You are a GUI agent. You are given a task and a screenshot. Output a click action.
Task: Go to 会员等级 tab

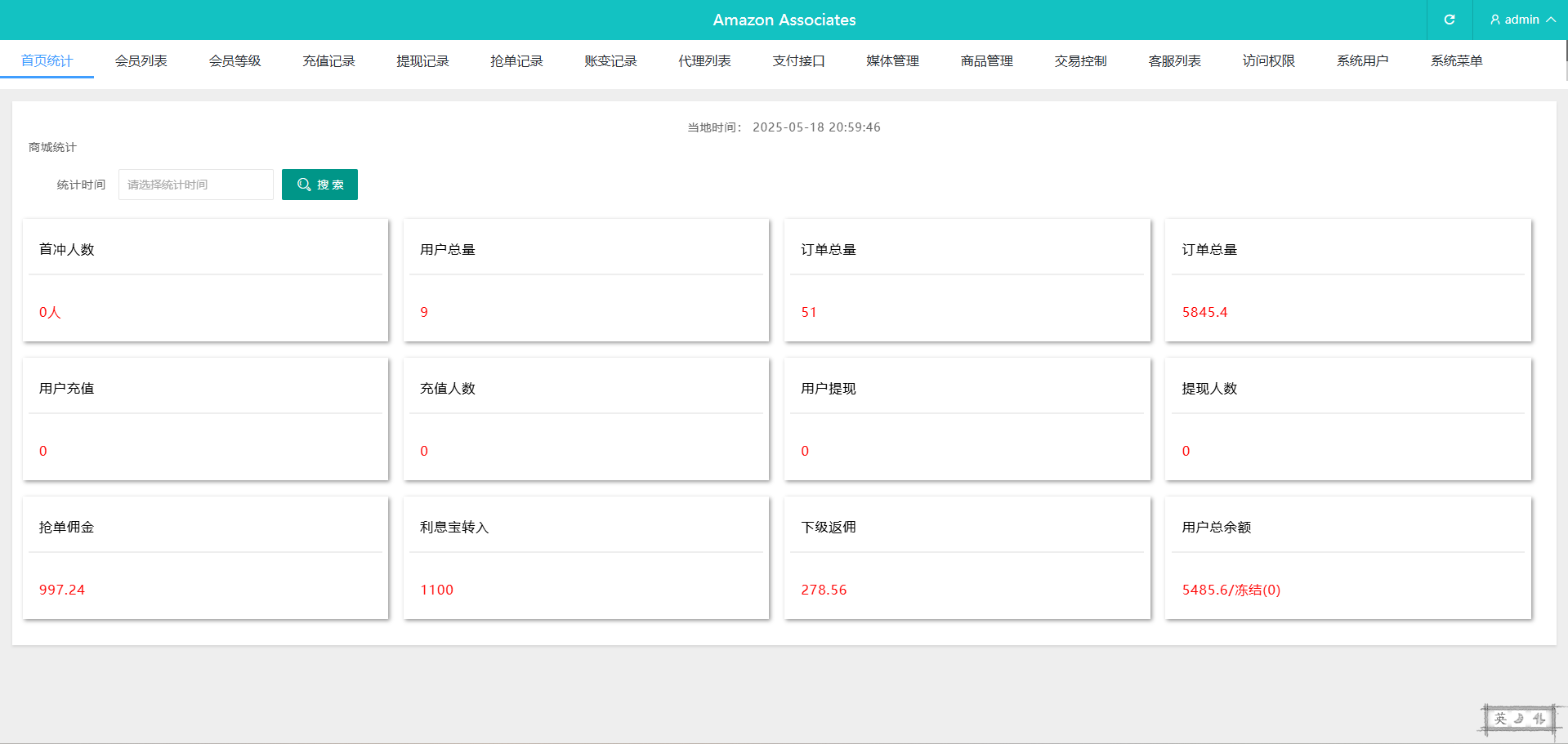click(235, 61)
